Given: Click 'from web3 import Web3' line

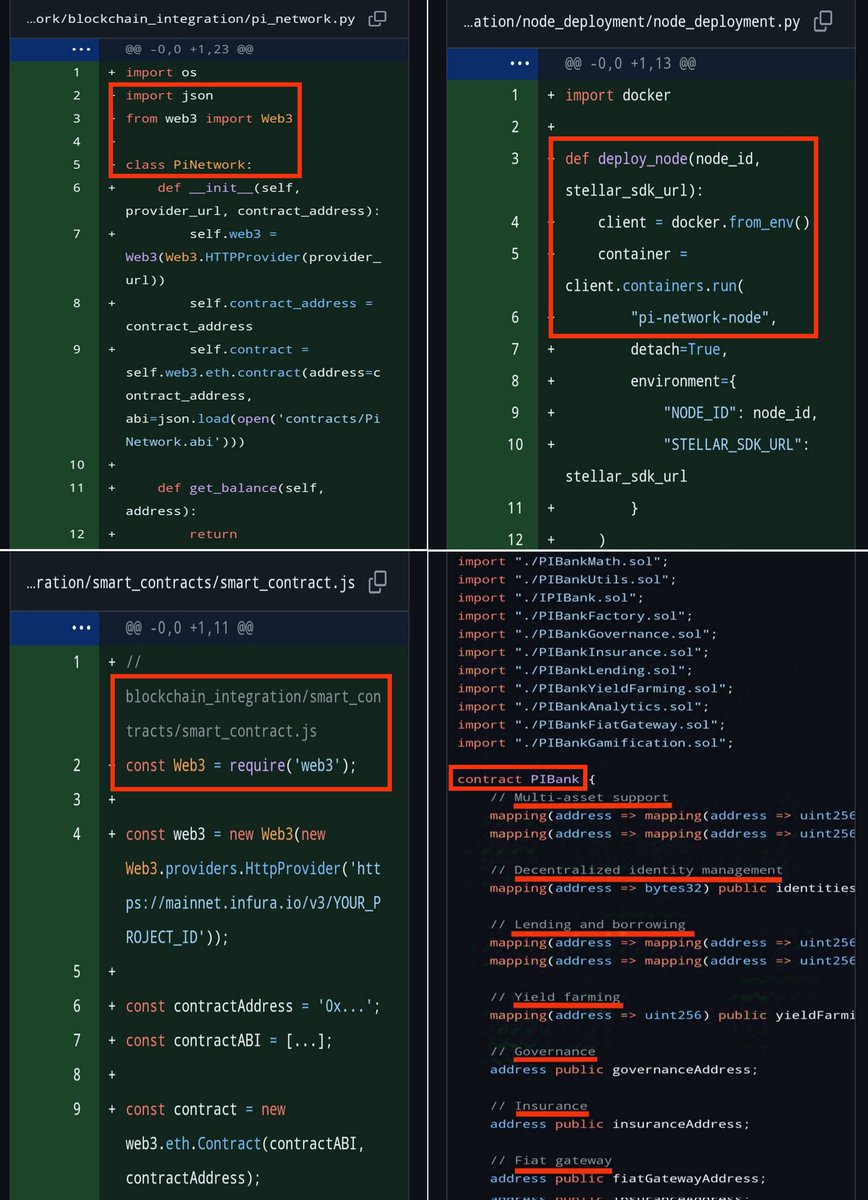Looking at the screenshot, I should click(208, 118).
